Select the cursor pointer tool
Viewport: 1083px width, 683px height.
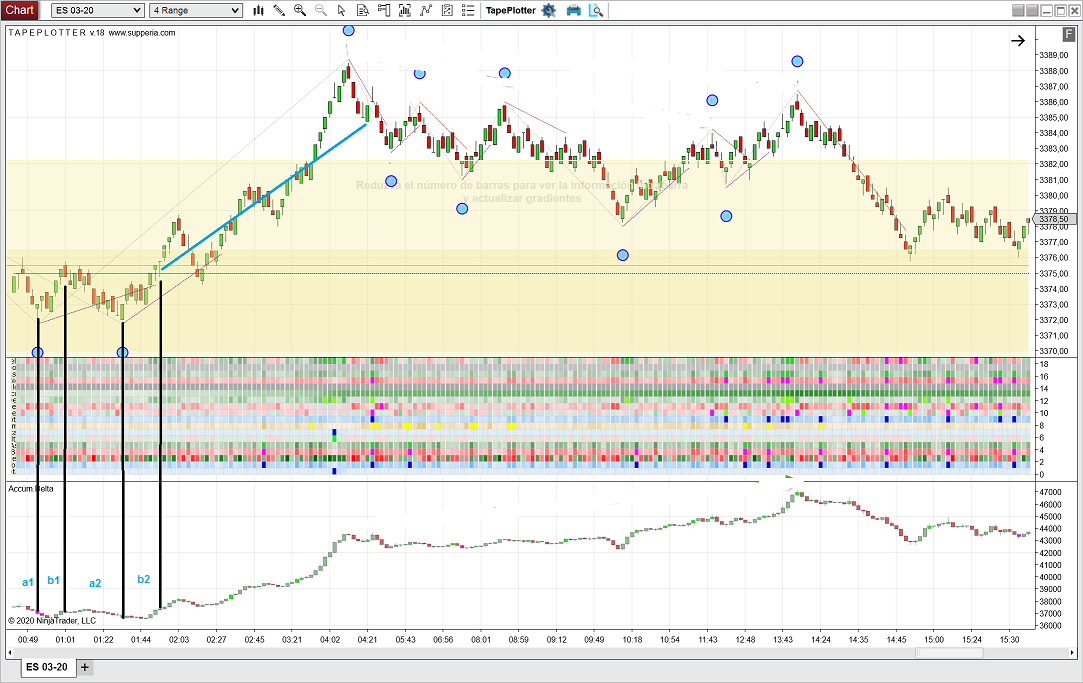coord(342,10)
